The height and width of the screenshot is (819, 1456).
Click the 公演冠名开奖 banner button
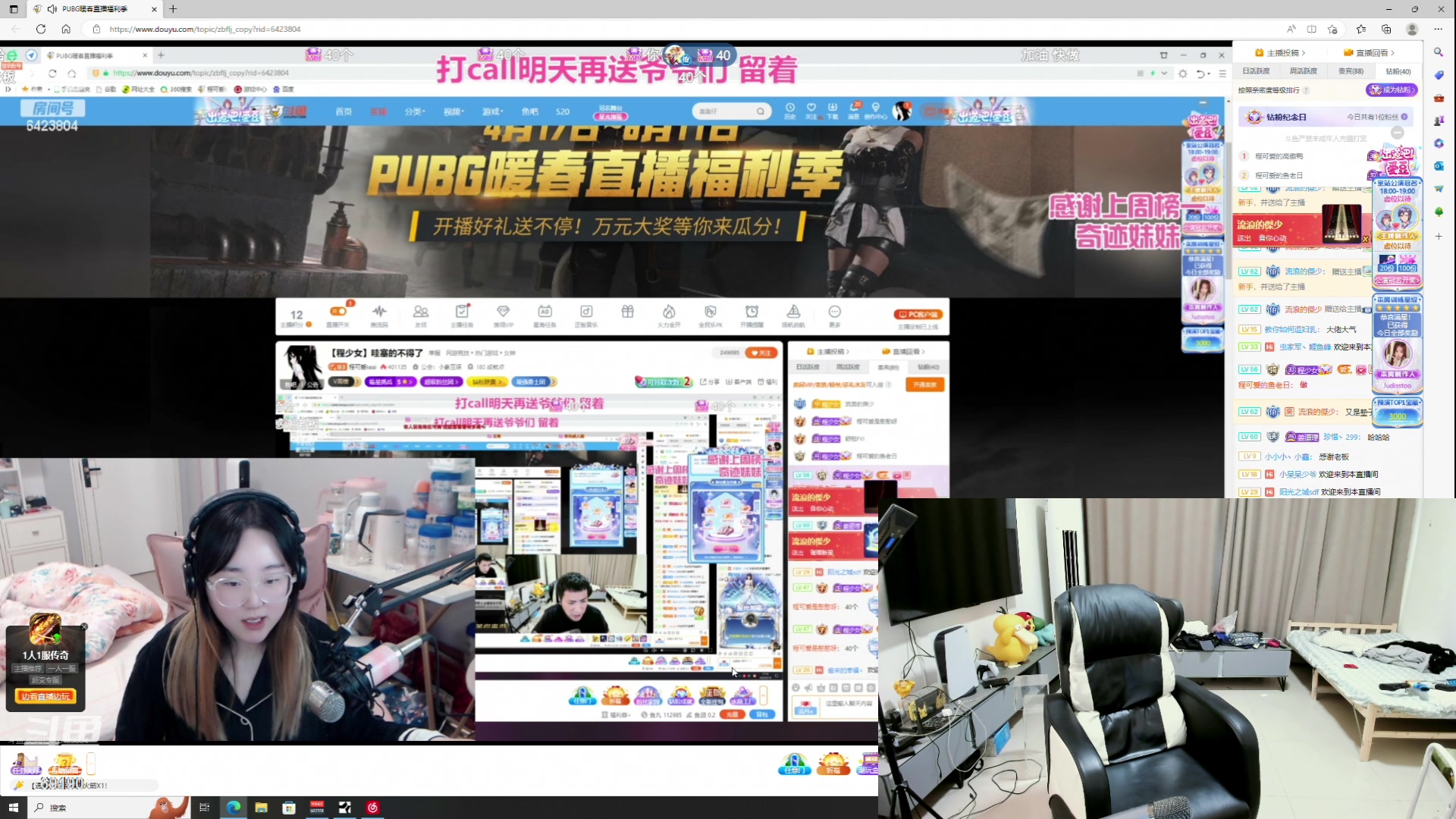tap(1397, 280)
